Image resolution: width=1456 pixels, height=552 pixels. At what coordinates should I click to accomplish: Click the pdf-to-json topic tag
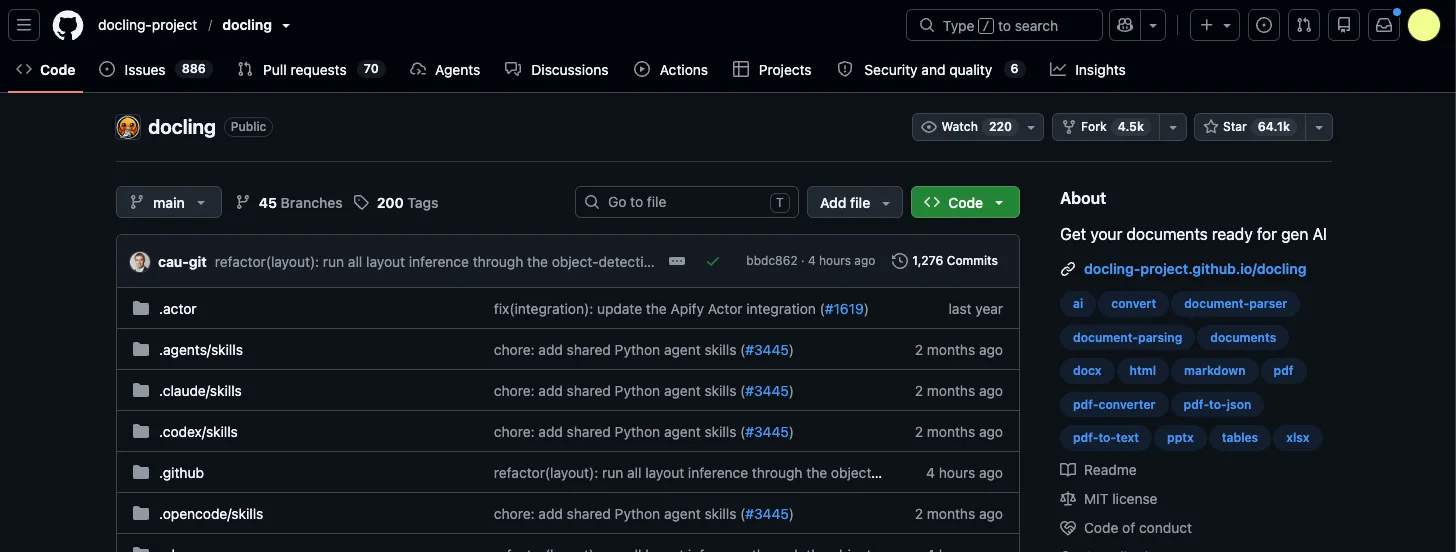click(x=1217, y=405)
